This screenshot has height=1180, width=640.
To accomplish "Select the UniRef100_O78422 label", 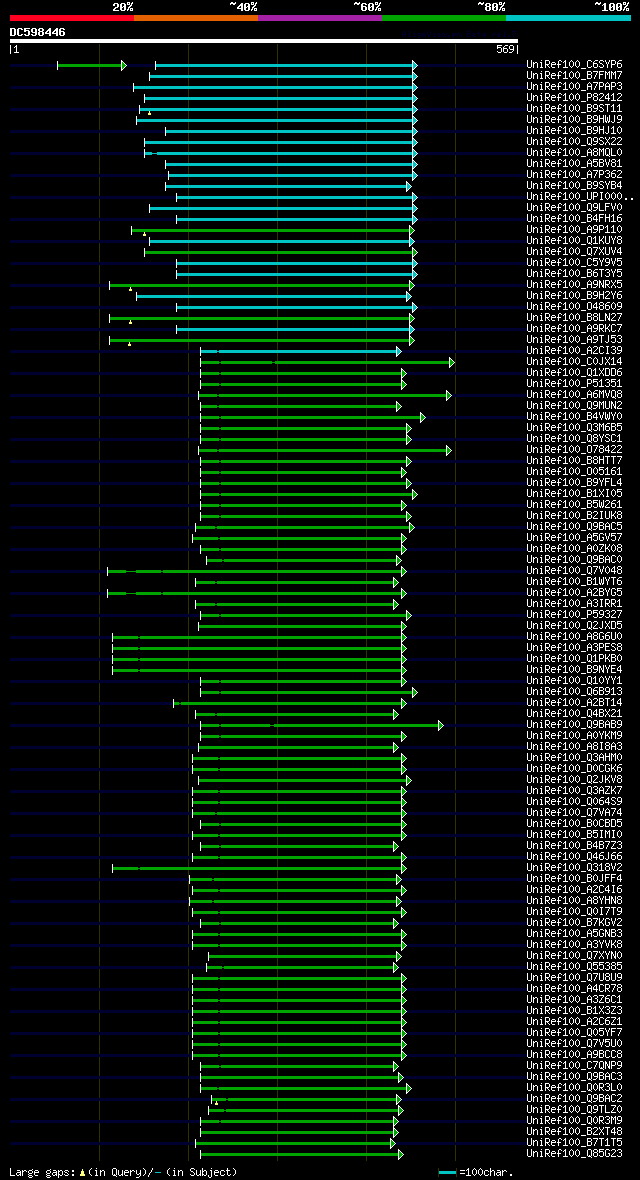I will pyautogui.click(x=574, y=449).
